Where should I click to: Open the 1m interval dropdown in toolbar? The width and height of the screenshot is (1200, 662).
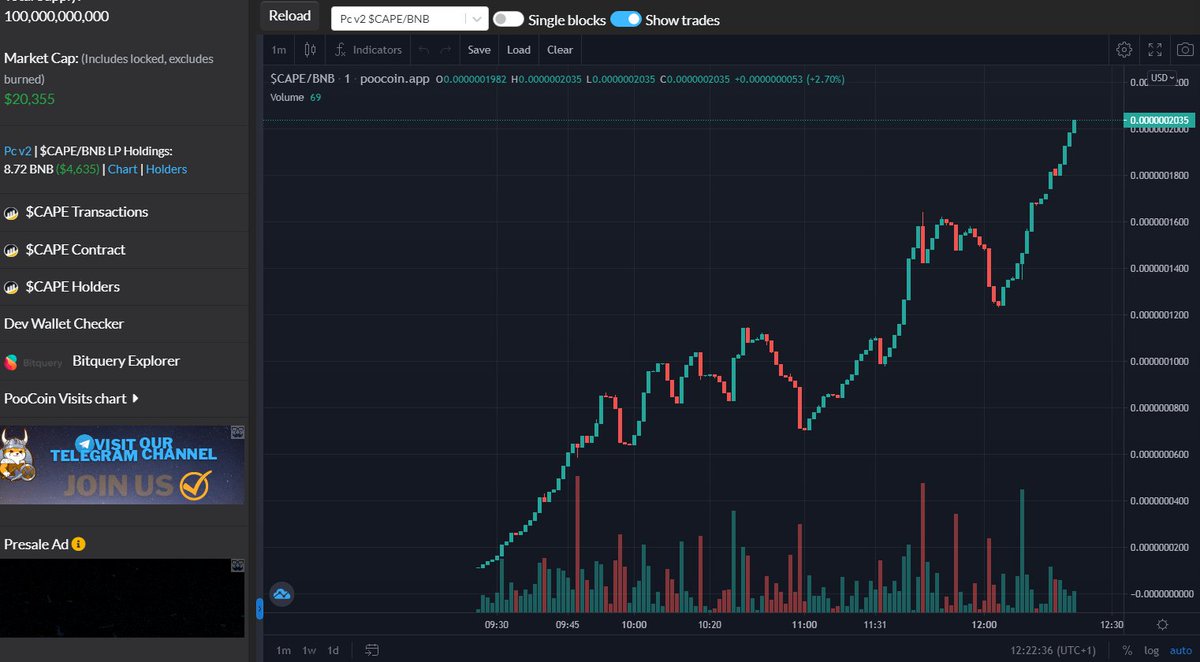279,49
